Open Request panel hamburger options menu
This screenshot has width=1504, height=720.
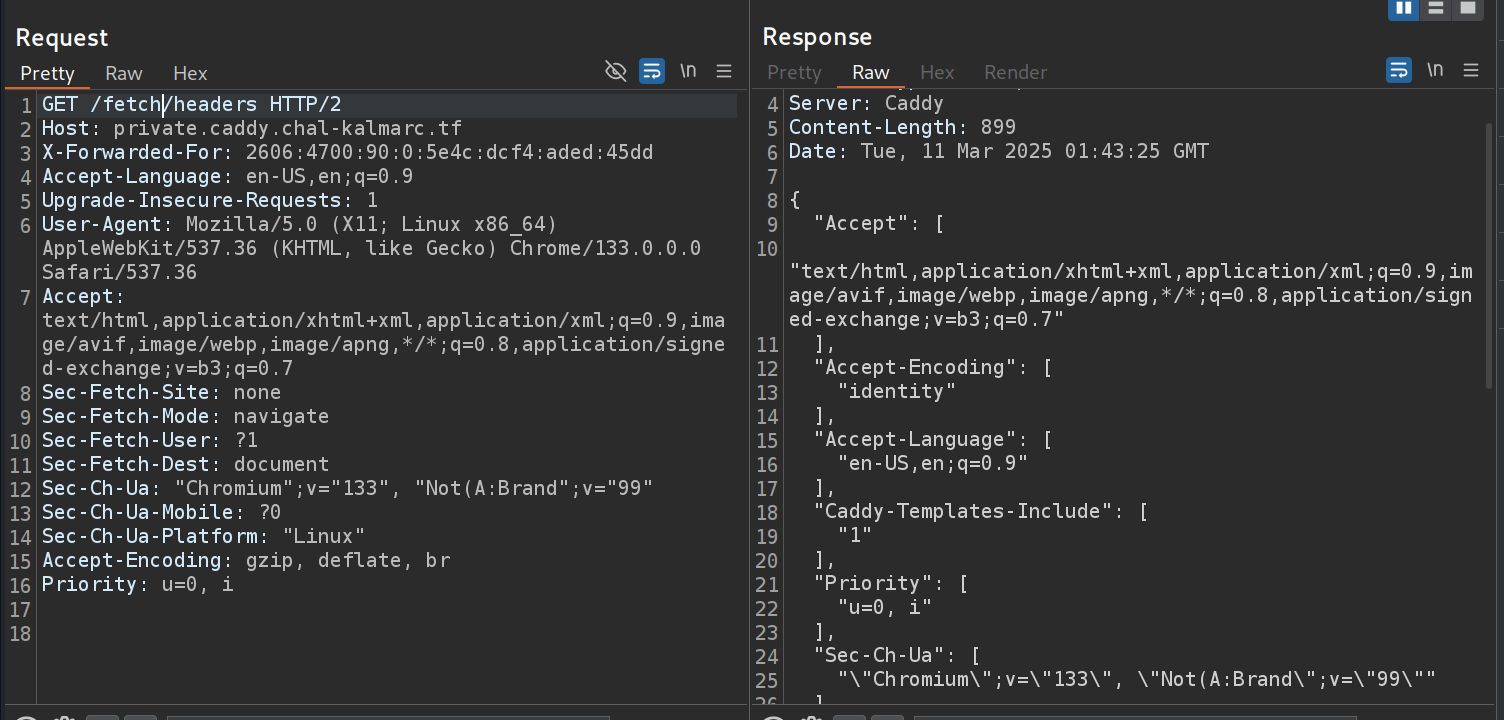(724, 71)
